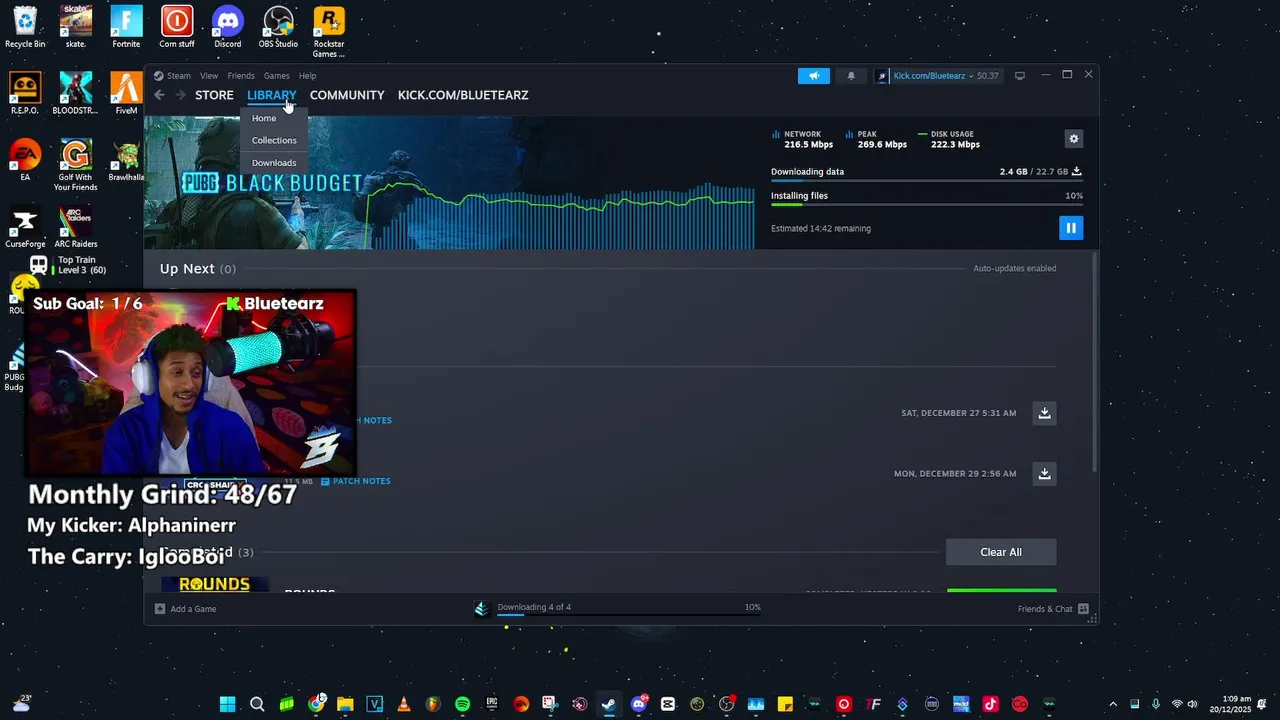
Task: Click Auto-updates enabled text
Action: click(1014, 268)
